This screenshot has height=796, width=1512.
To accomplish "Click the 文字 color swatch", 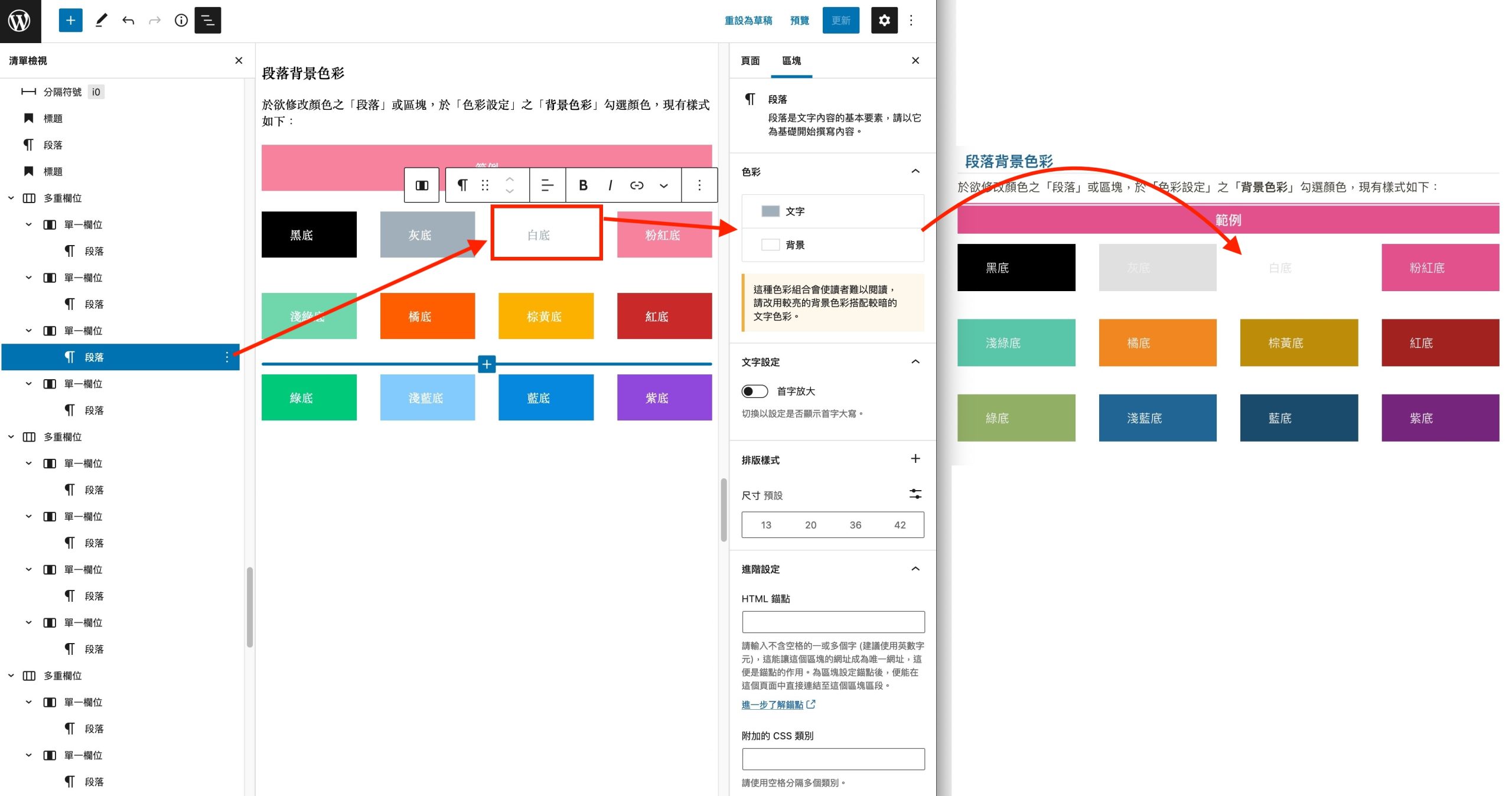I will pyautogui.click(x=770, y=211).
